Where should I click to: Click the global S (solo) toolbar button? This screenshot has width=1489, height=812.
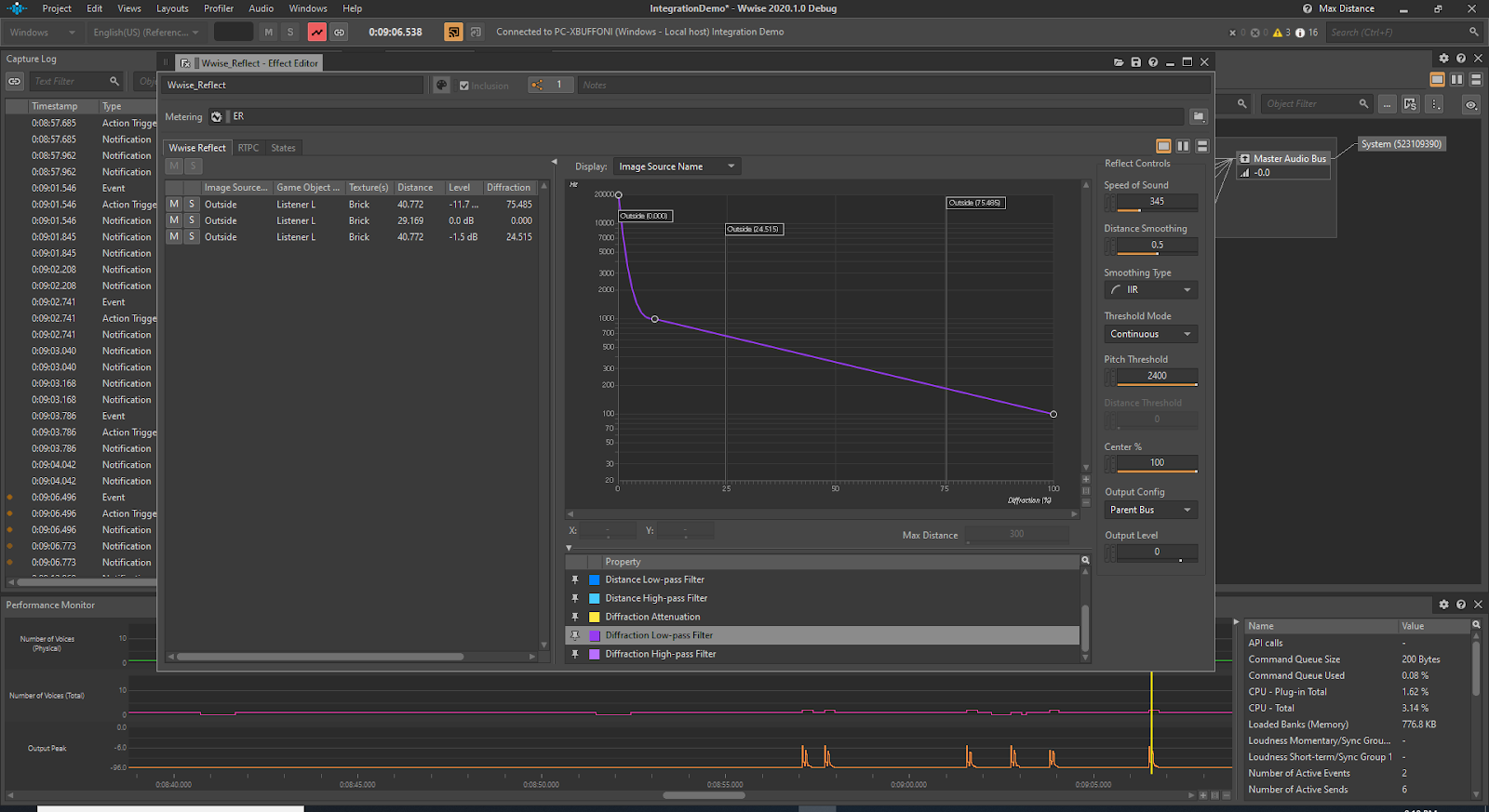(x=290, y=33)
